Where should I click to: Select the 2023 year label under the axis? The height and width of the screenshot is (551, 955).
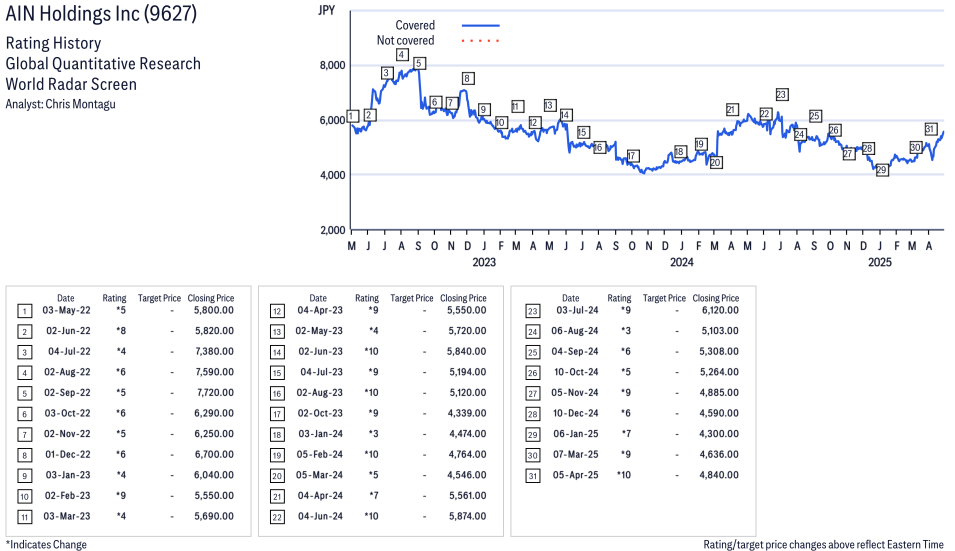484,262
